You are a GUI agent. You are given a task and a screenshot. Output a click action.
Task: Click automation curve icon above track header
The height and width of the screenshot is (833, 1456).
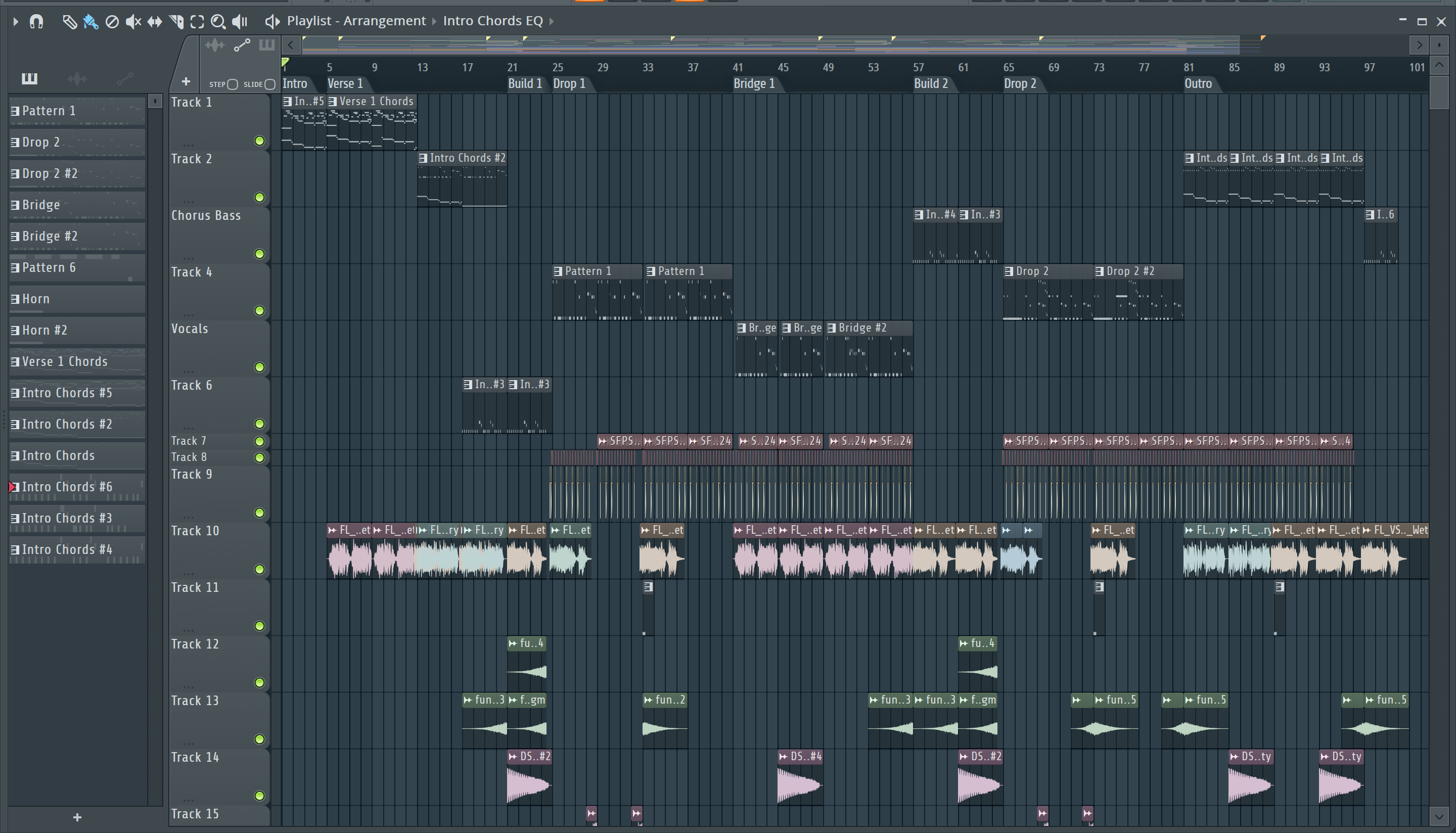click(x=242, y=45)
